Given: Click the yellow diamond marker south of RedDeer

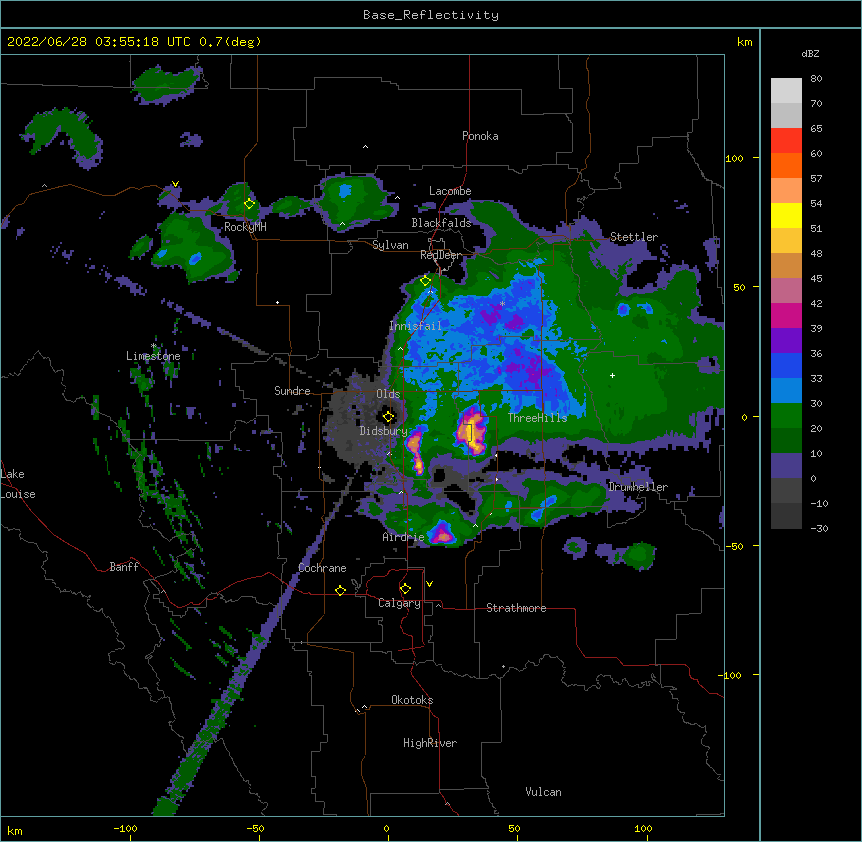Looking at the screenshot, I should [425, 281].
